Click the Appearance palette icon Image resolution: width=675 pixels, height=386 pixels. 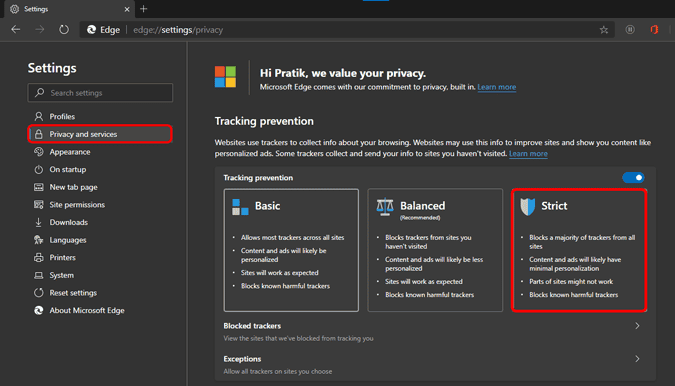pyautogui.click(x=39, y=151)
